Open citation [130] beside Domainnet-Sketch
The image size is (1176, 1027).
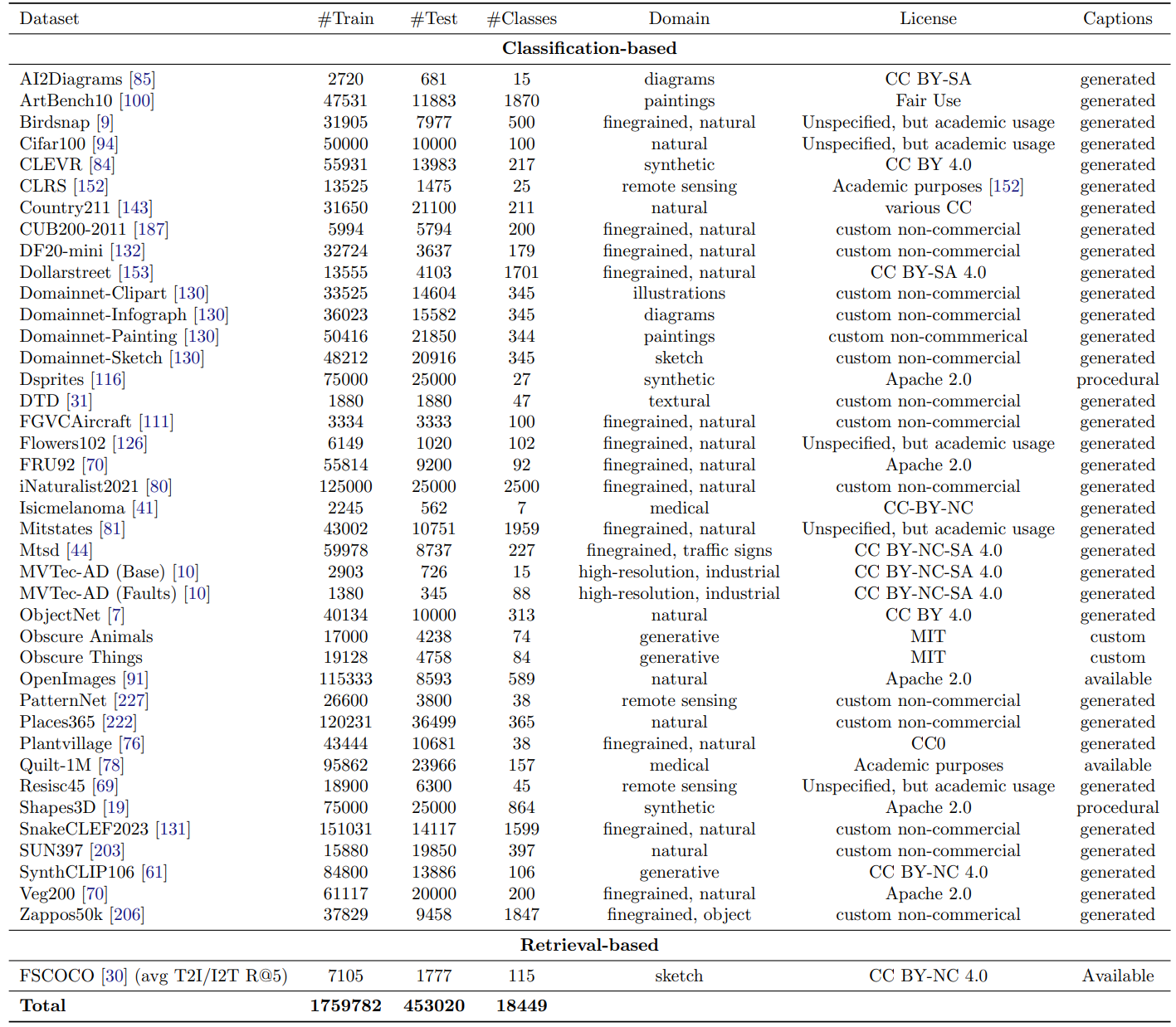(x=187, y=358)
